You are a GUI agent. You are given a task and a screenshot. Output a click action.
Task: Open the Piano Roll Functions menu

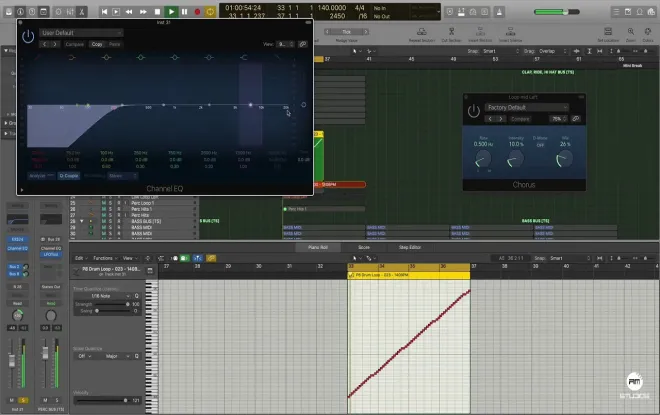[x=105, y=258]
